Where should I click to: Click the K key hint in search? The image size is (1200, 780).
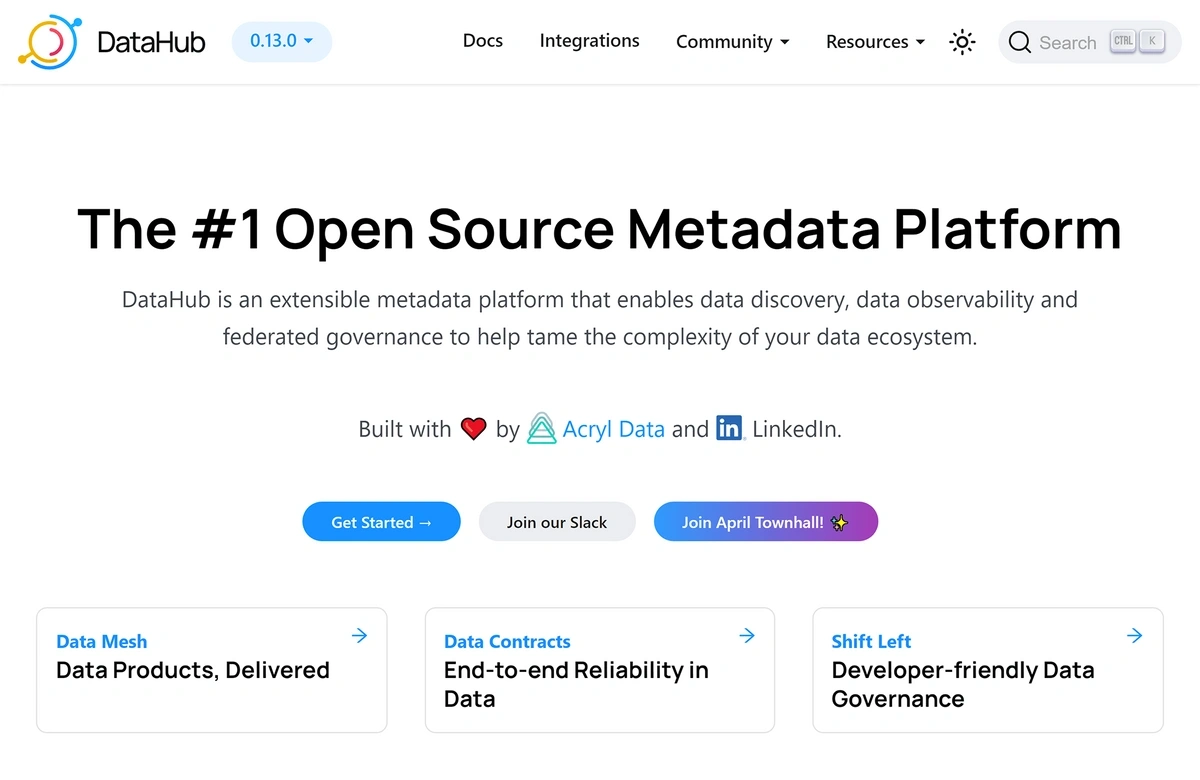1153,41
